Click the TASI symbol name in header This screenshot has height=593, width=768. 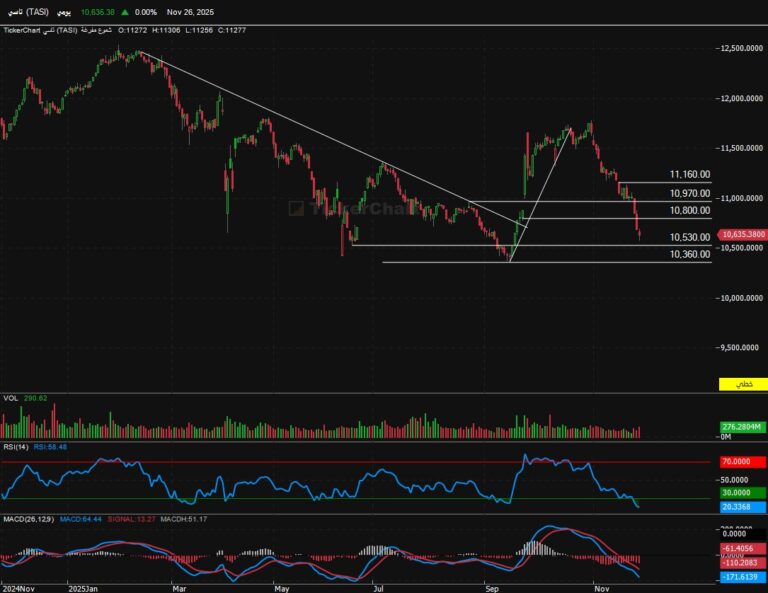pyautogui.click(x=29, y=12)
